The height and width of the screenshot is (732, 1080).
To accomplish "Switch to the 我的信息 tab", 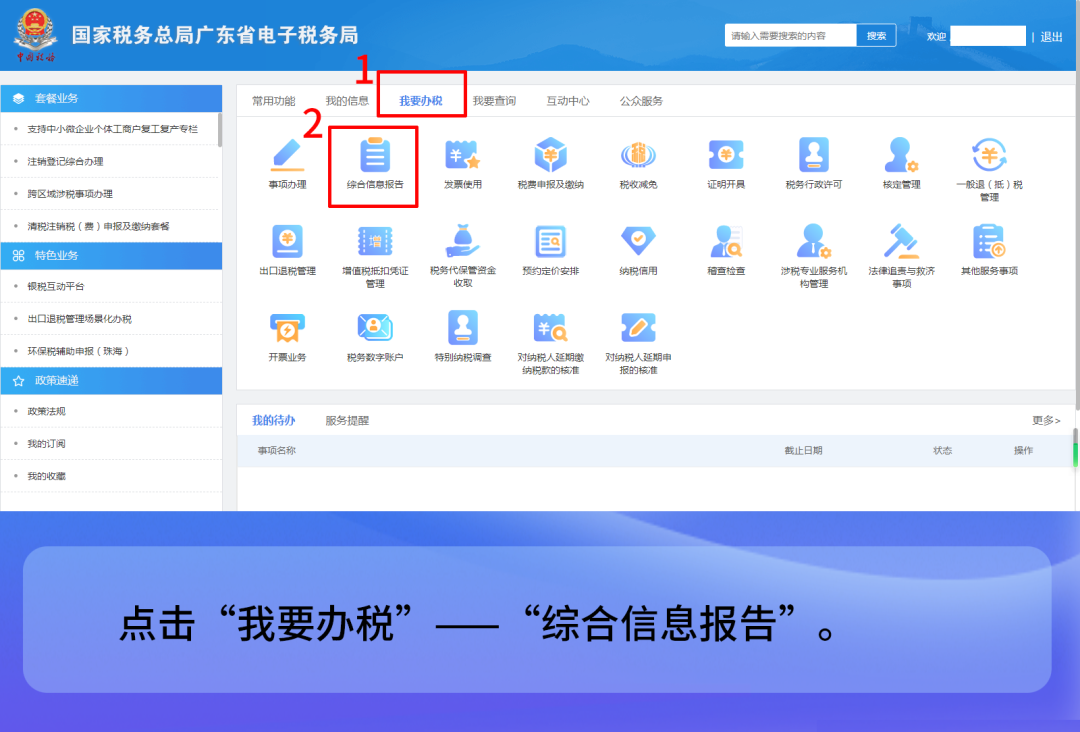I will pos(347,101).
